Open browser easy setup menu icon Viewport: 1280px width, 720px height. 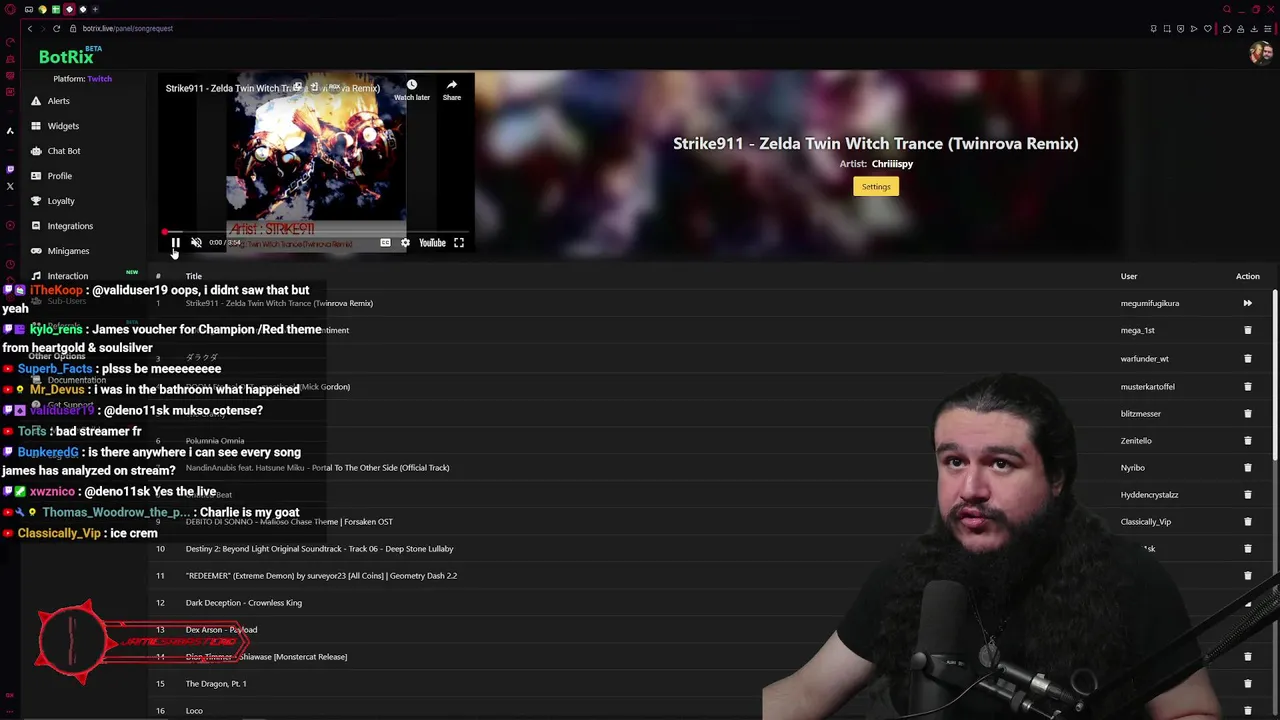(x=1266, y=28)
